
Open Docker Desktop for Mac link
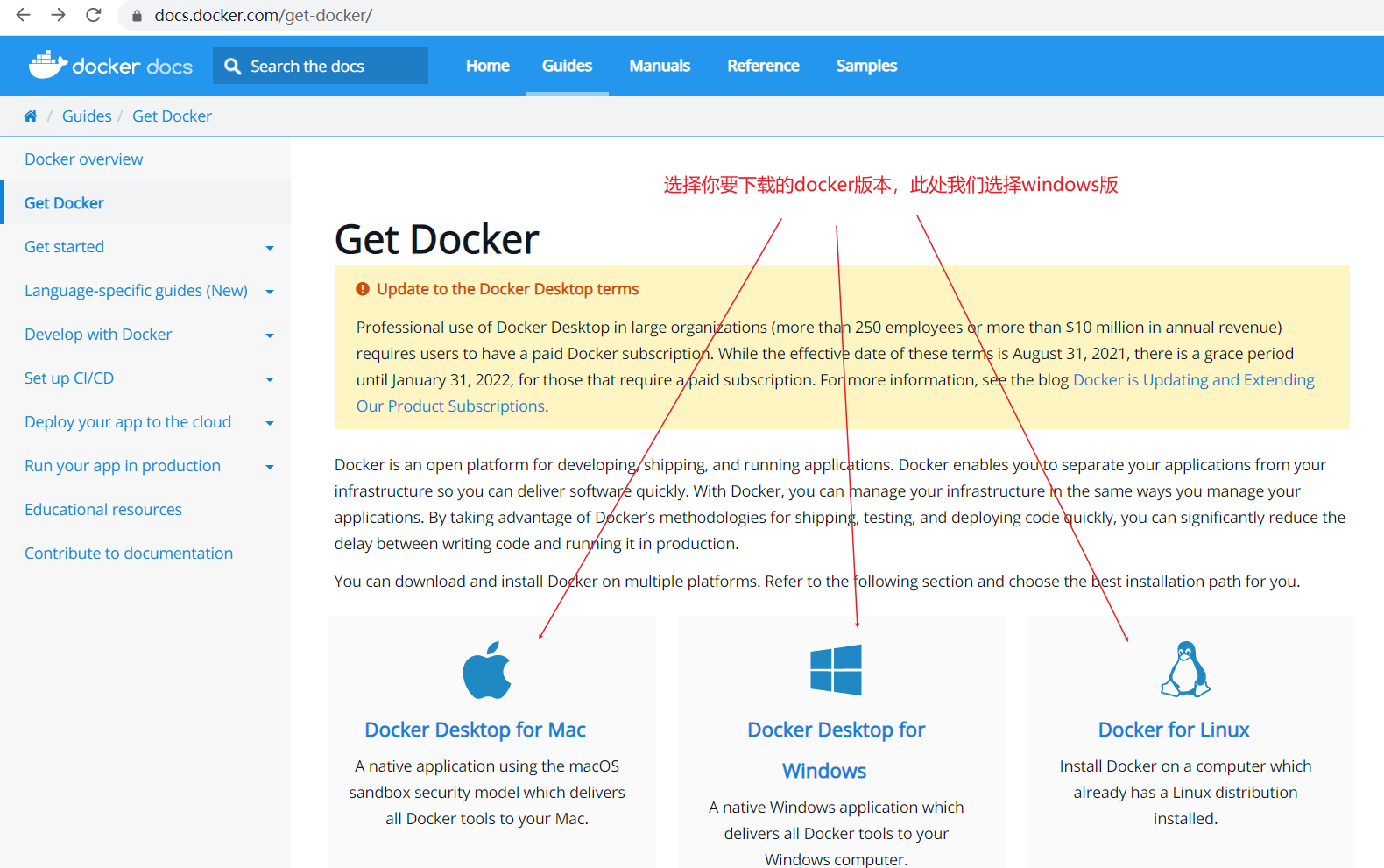pos(475,730)
